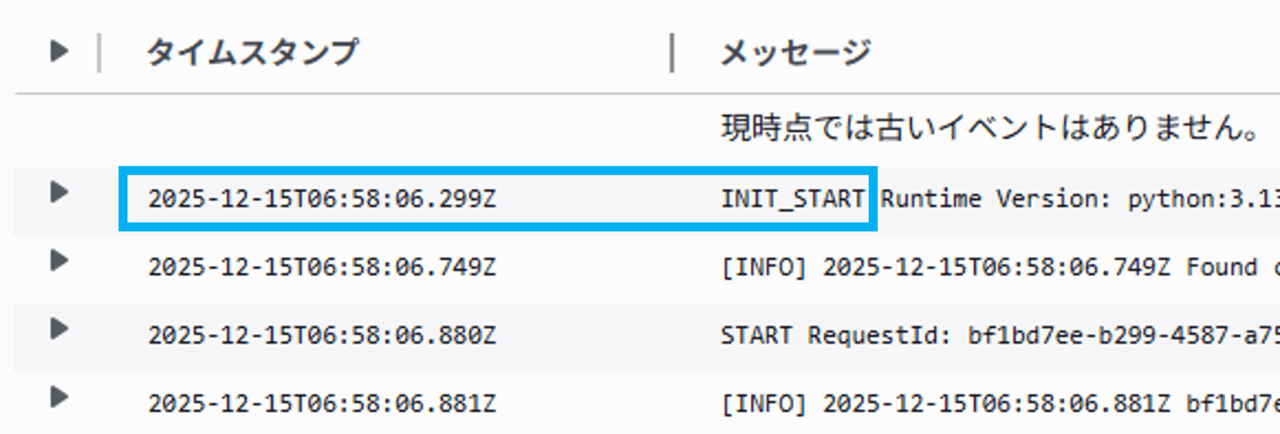
Task: Select timestamp cell 2025-12-15T06:58:06.881Z
Action: click(x=321, y=404)
